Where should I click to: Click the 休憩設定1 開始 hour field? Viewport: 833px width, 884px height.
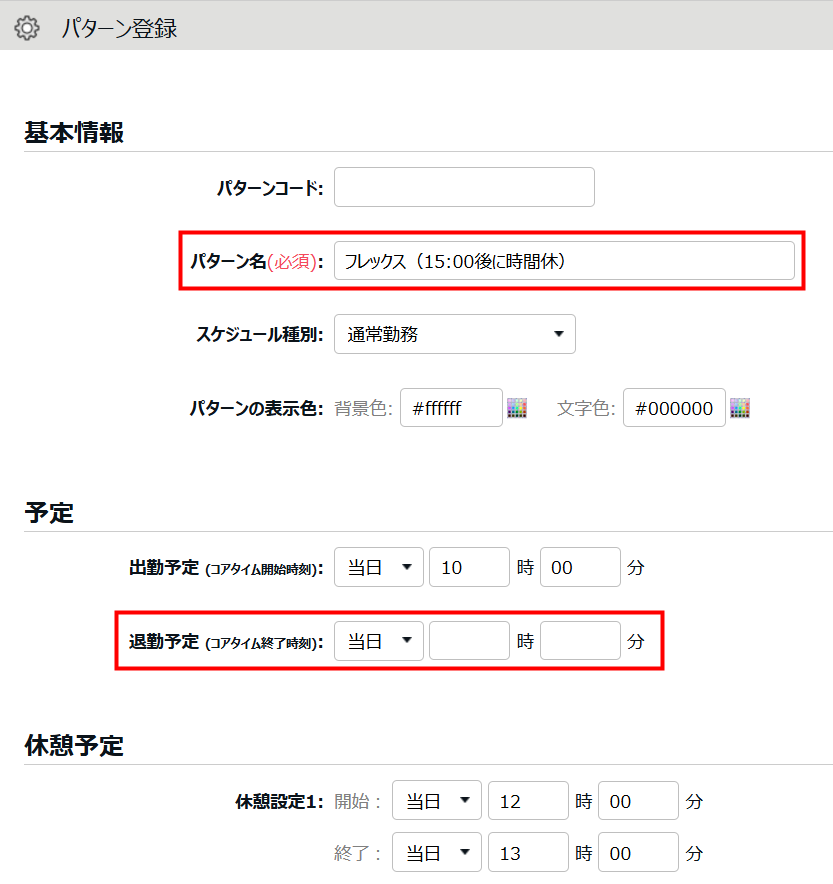pos(528,801)
